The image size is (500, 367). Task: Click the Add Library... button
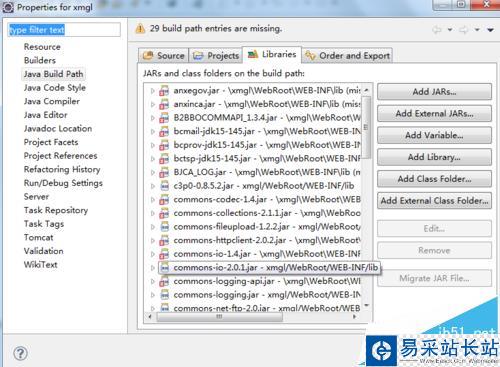tap(434, 157)
